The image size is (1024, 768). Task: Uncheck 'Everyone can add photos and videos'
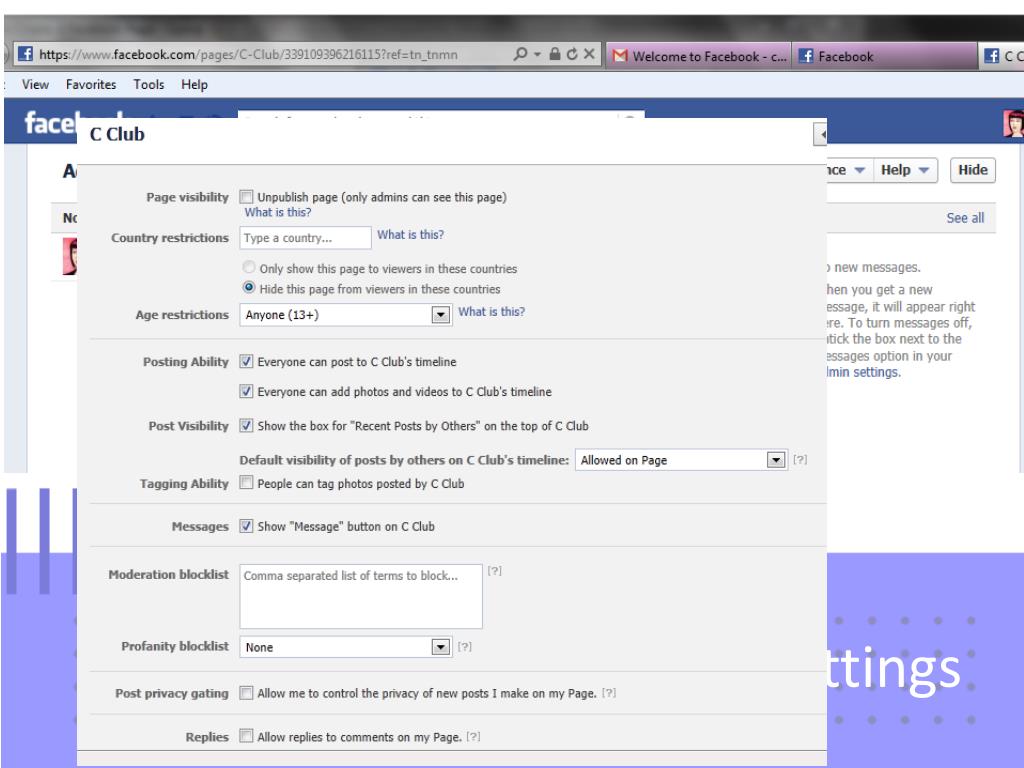tap(246, 391)
